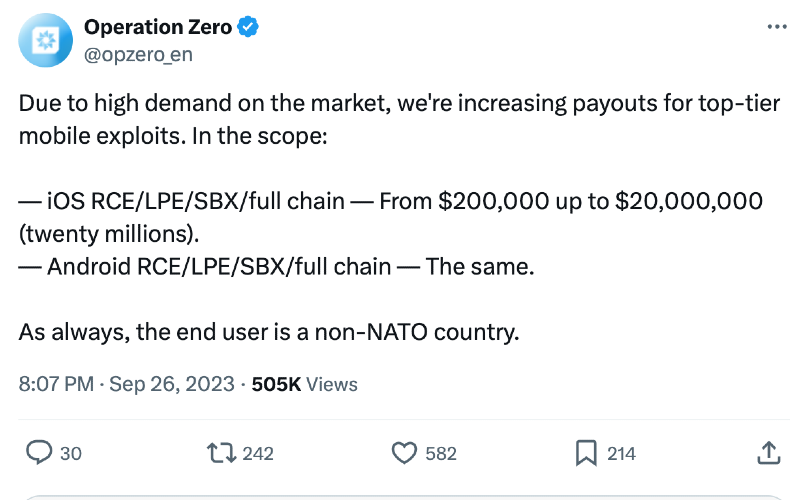Like the post with the heart icon
The width and height of the screenshot is (800, 500).
pyautogui.click(x=403, y=453)
